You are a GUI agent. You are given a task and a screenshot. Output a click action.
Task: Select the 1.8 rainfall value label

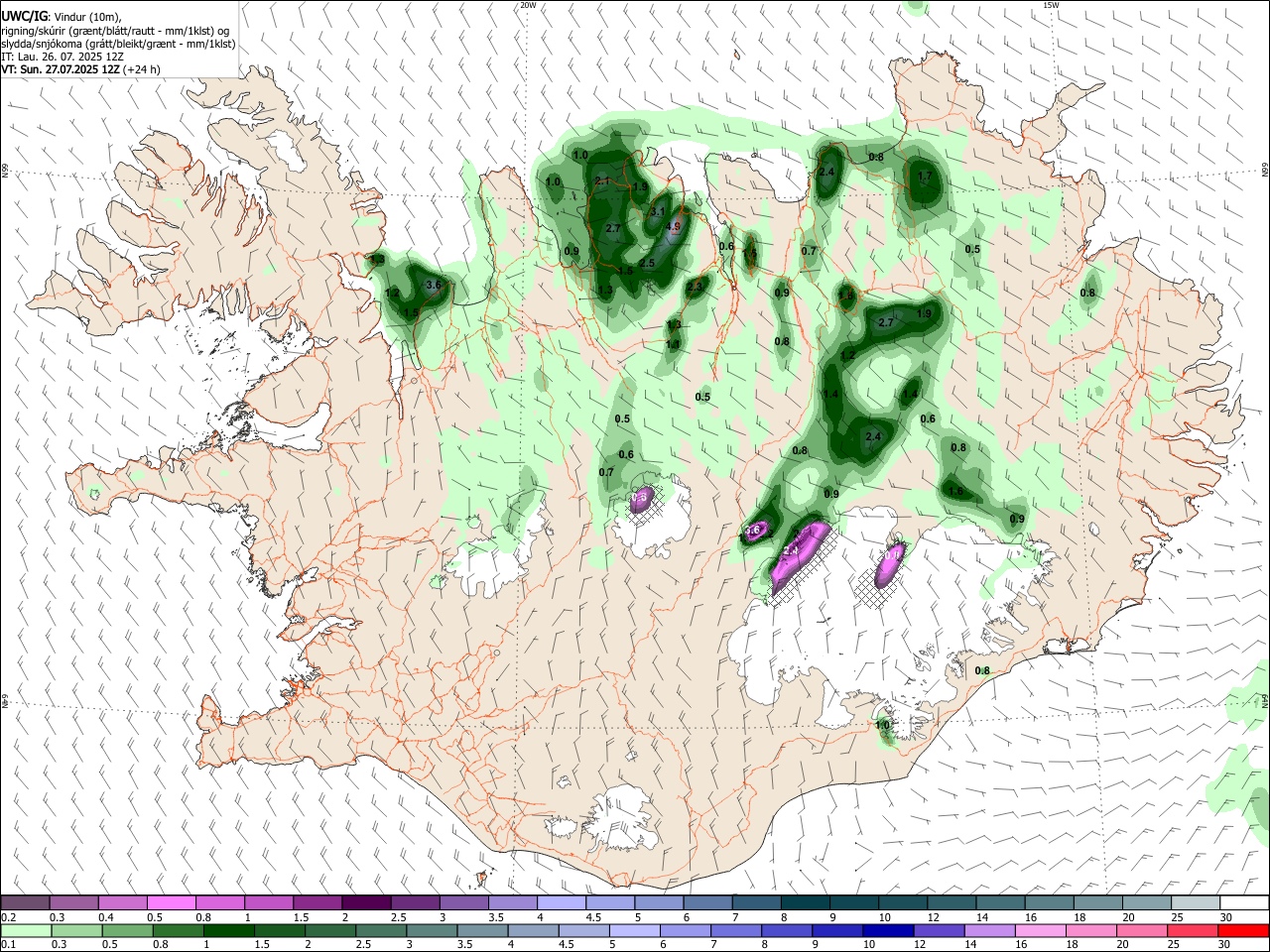(x=846, y=295)
